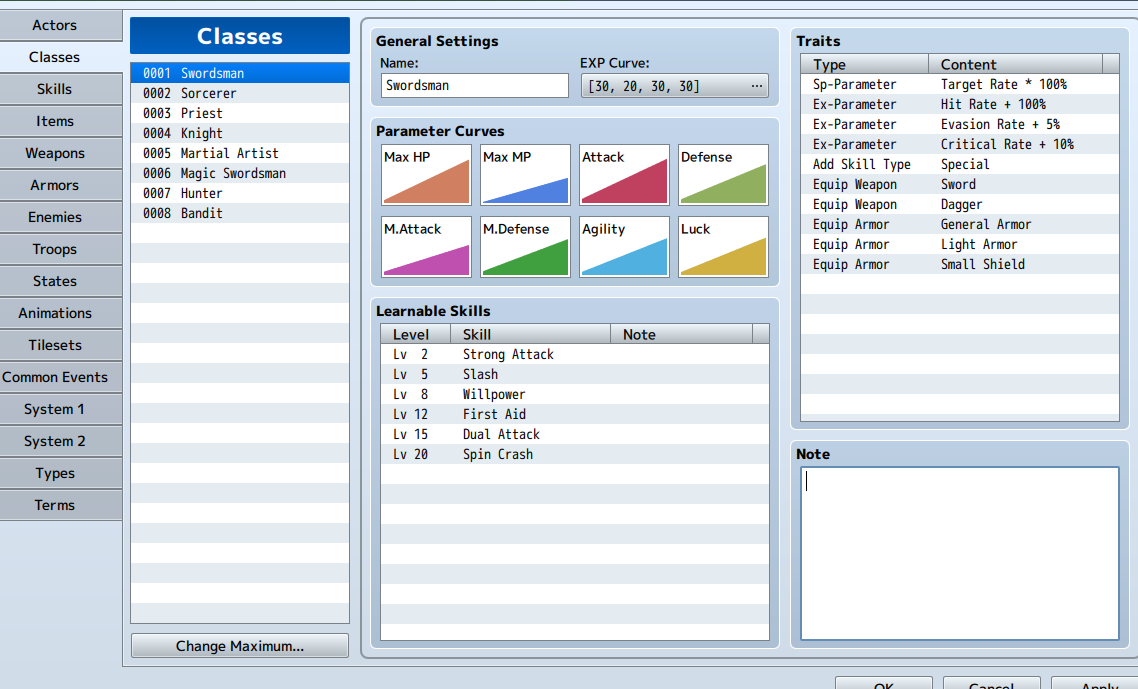
Task: Select the Lv 12 First Aid row
Action: [x=575, y=414]
